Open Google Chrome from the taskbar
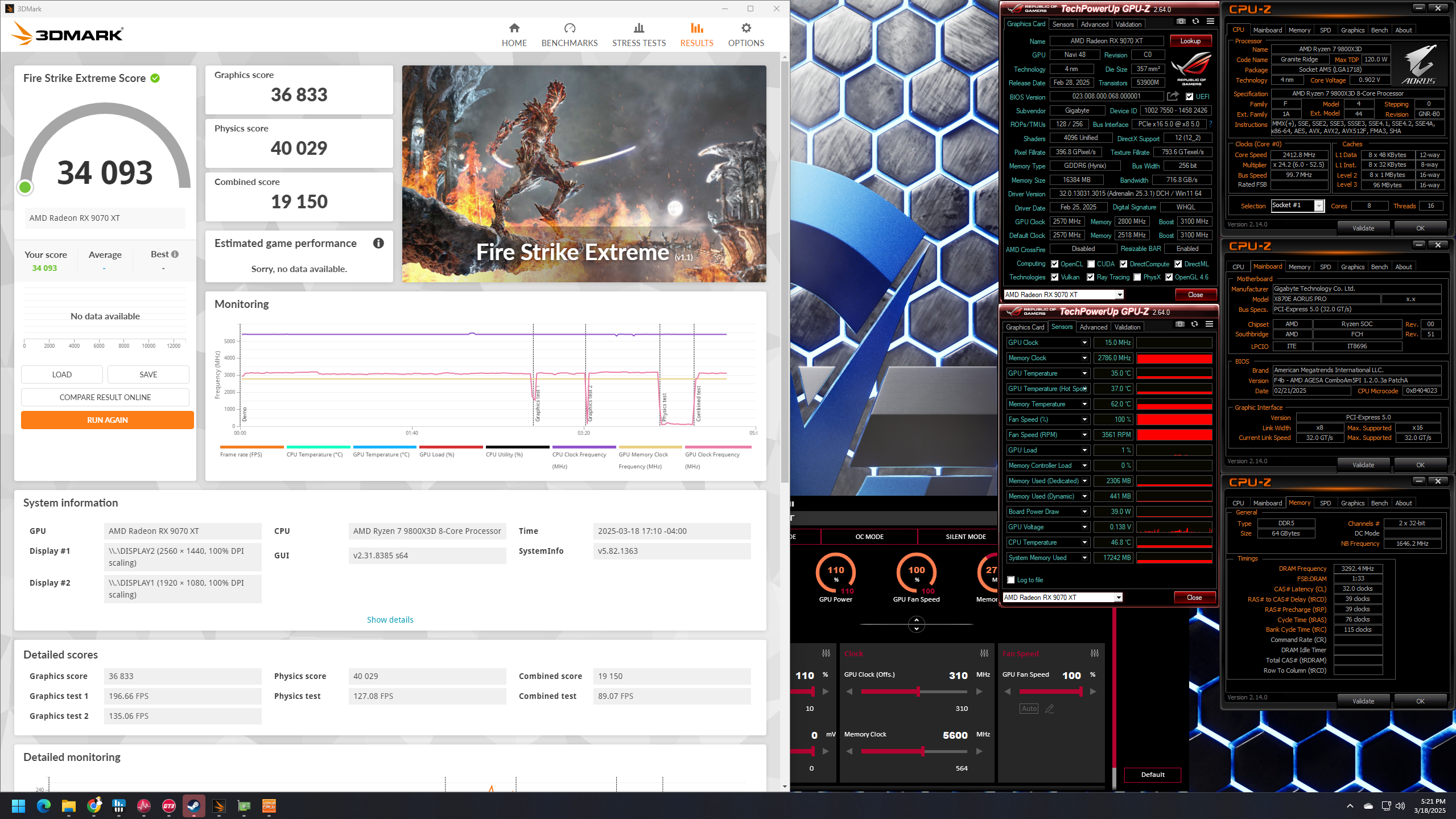1456x819 pixels. pos(93,806)
